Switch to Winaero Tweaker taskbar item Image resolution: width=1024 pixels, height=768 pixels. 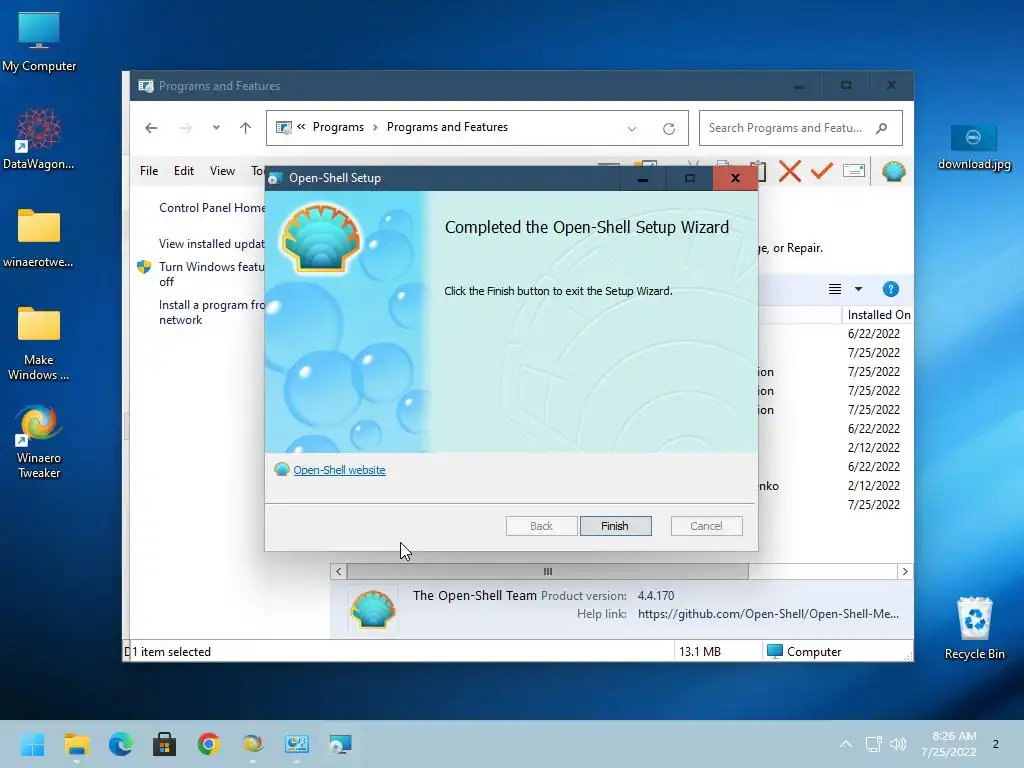click(253, 744)
